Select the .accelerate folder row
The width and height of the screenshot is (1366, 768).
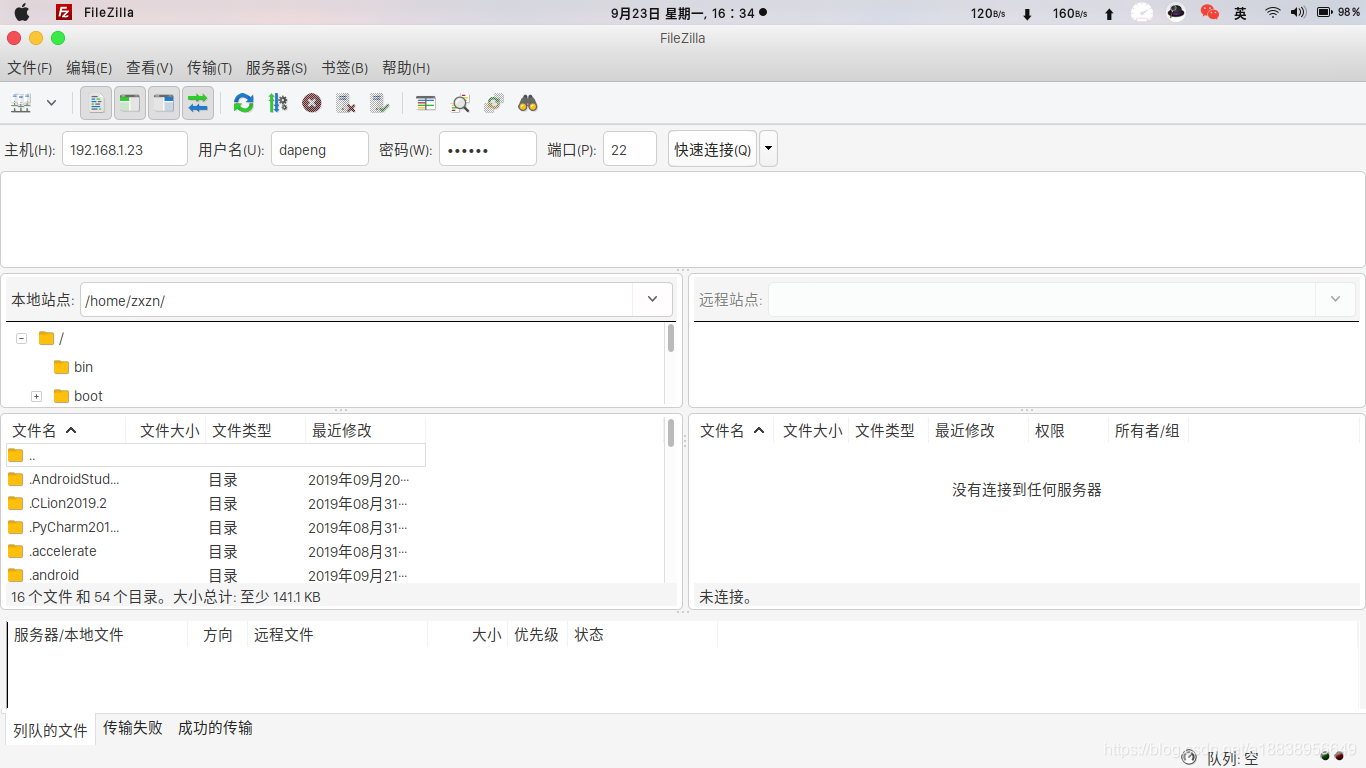216,551
